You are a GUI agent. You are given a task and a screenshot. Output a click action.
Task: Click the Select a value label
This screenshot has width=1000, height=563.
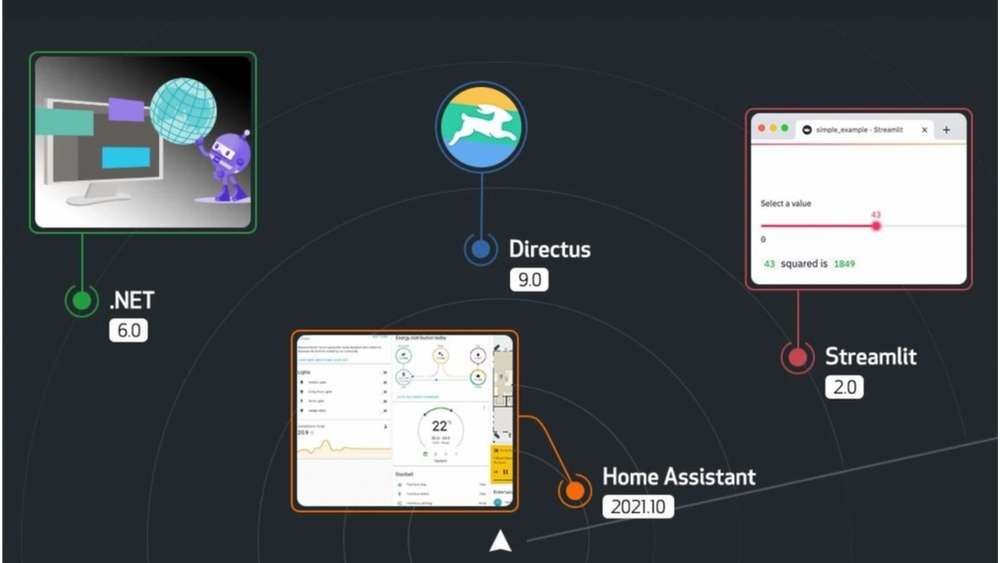[x=786, y=203]
